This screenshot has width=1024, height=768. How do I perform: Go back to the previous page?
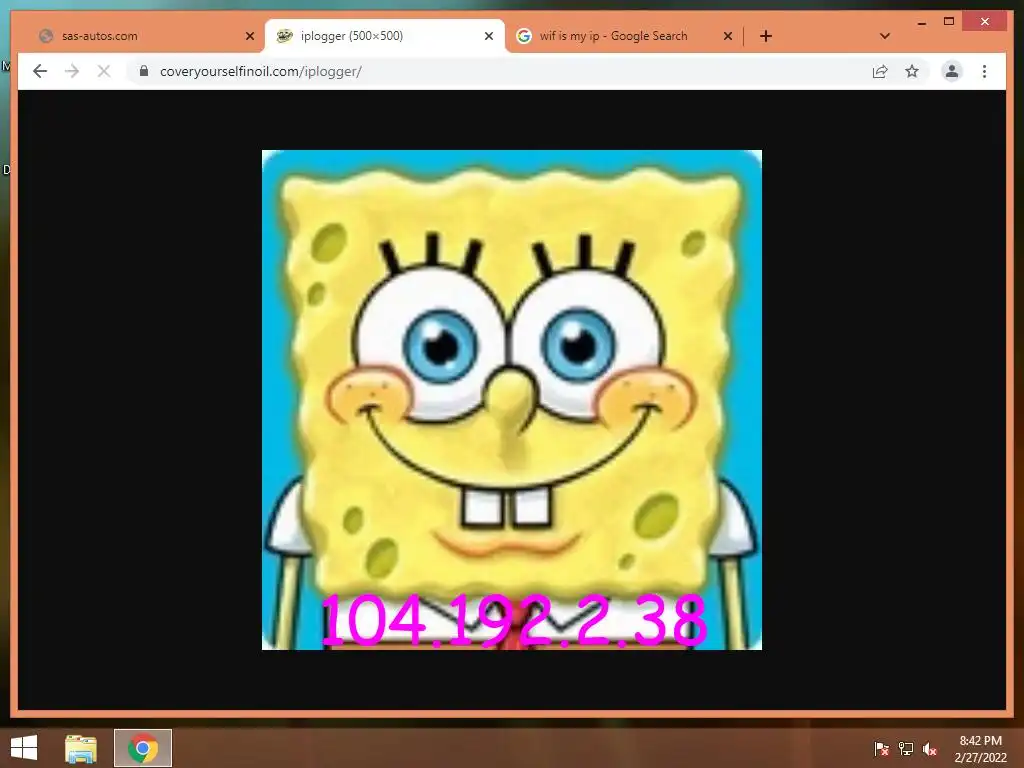40,71
